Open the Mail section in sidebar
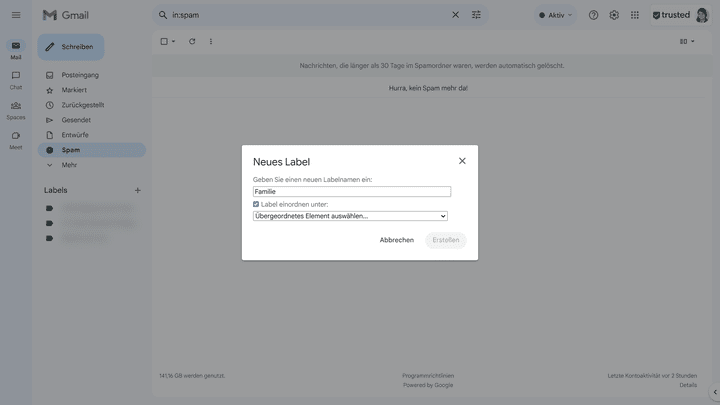Image resolution: width=720 pixels, height=405 pixels. pyautogui.click(x=16, y=50)
